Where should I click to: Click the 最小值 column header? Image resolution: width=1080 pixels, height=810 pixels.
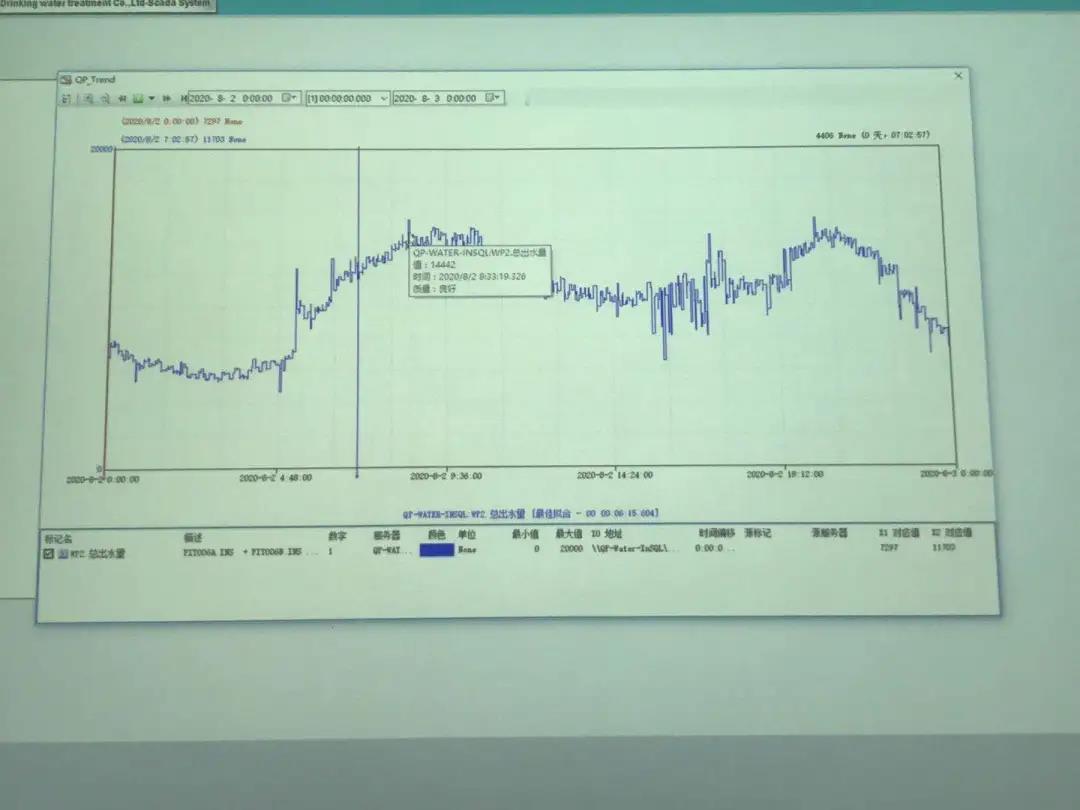(525, 534)
